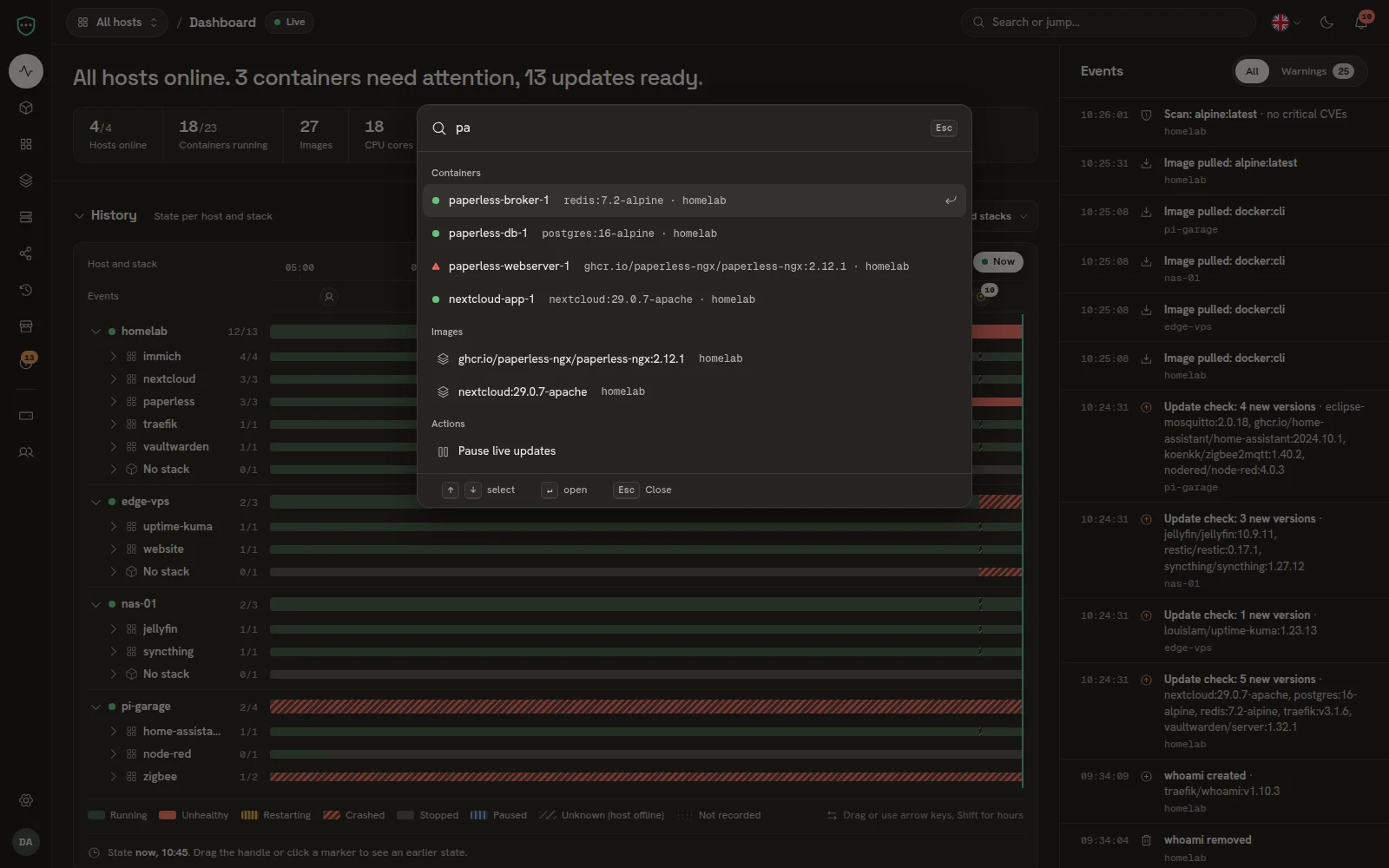The image size is (1389, 868).
Task: Collapse the pi-garage host group
Action: click(x=95, y=707)
